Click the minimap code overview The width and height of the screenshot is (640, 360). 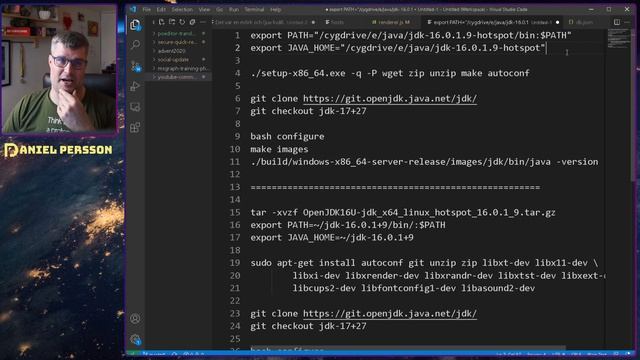[618, 39]
